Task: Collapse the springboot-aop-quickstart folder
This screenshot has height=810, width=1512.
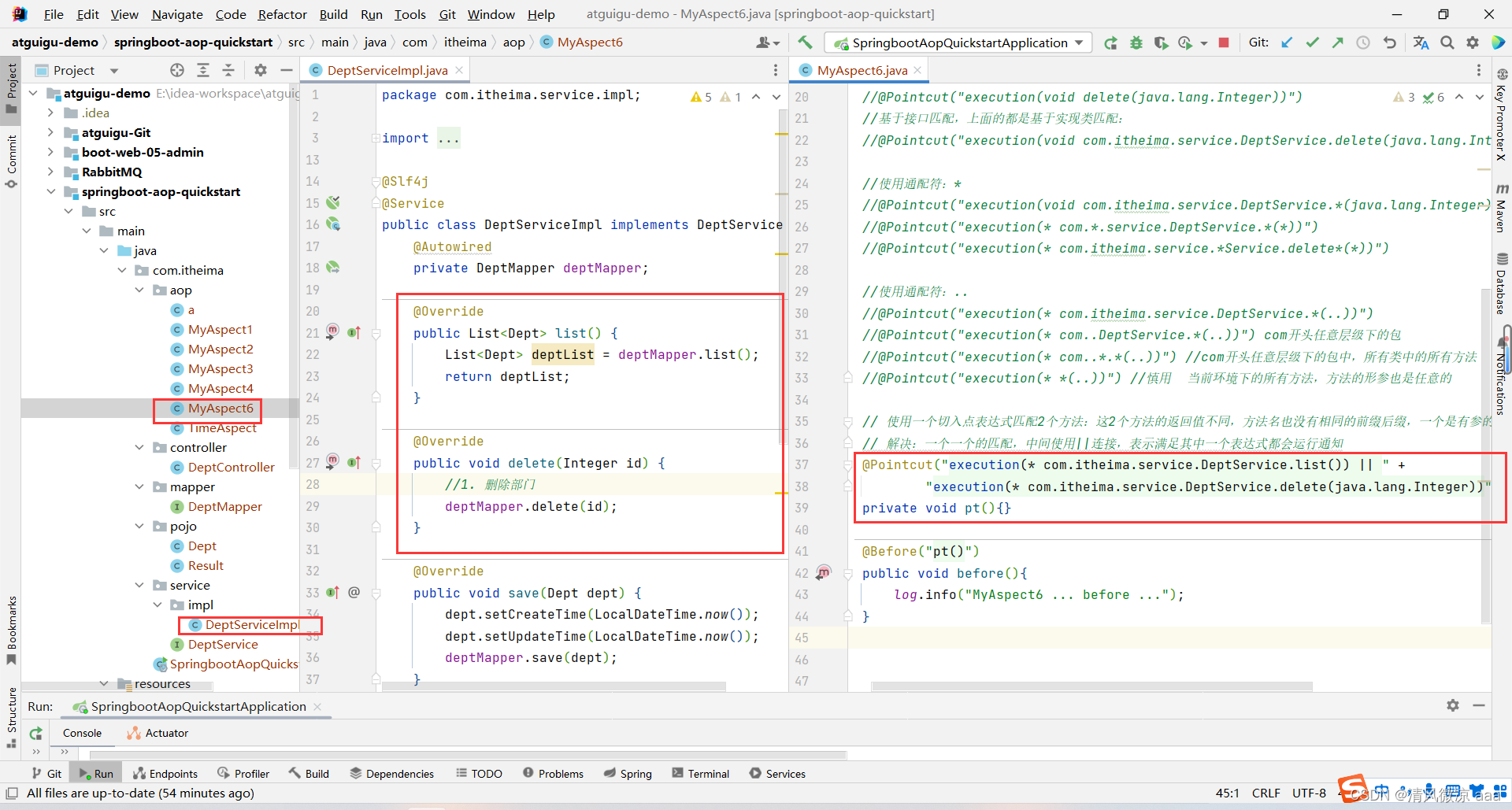Action: click(51, 191)
